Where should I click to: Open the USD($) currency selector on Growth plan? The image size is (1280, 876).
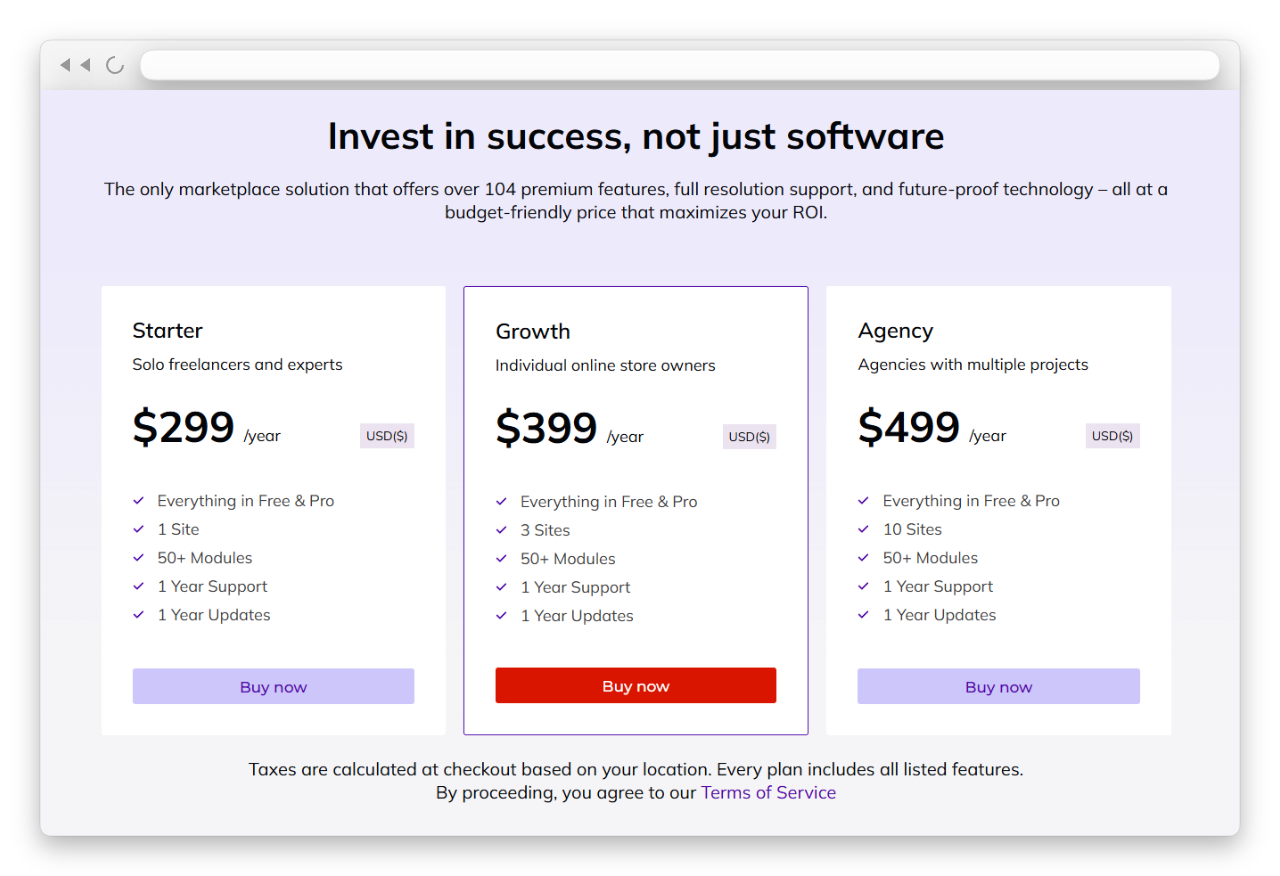(749, 436)
